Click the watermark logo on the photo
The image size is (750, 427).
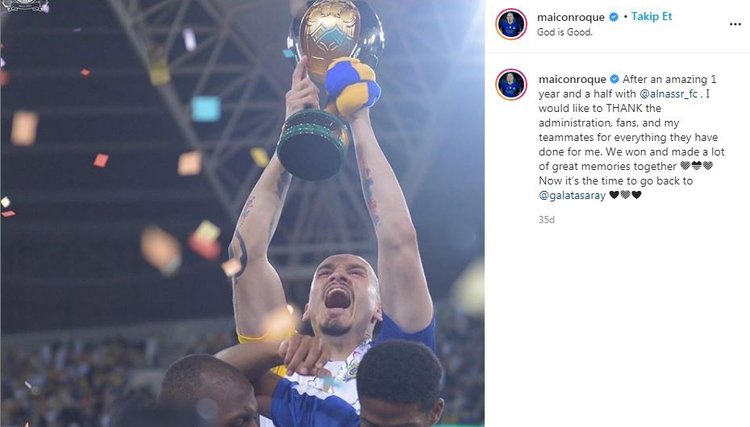[x=26, y=6]
